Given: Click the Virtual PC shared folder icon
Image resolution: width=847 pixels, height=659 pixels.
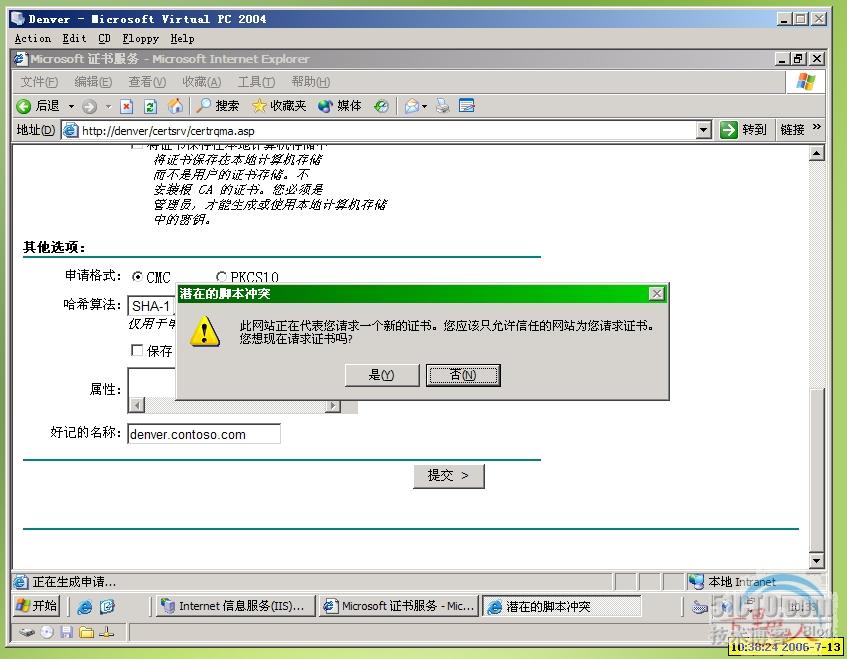Looking at the screenshot, I should click(x=86, y=632).
